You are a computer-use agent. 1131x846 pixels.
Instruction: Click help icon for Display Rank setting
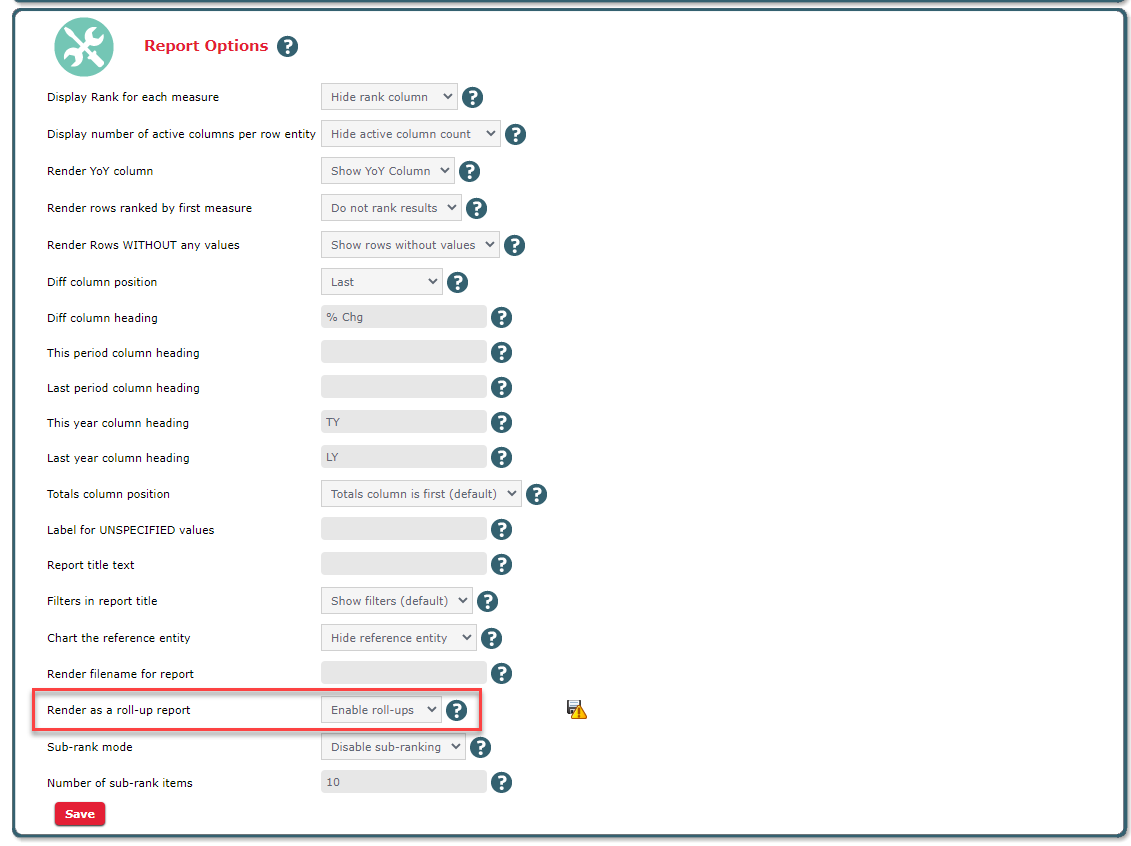pyautogui.click(x=473, y=97)
